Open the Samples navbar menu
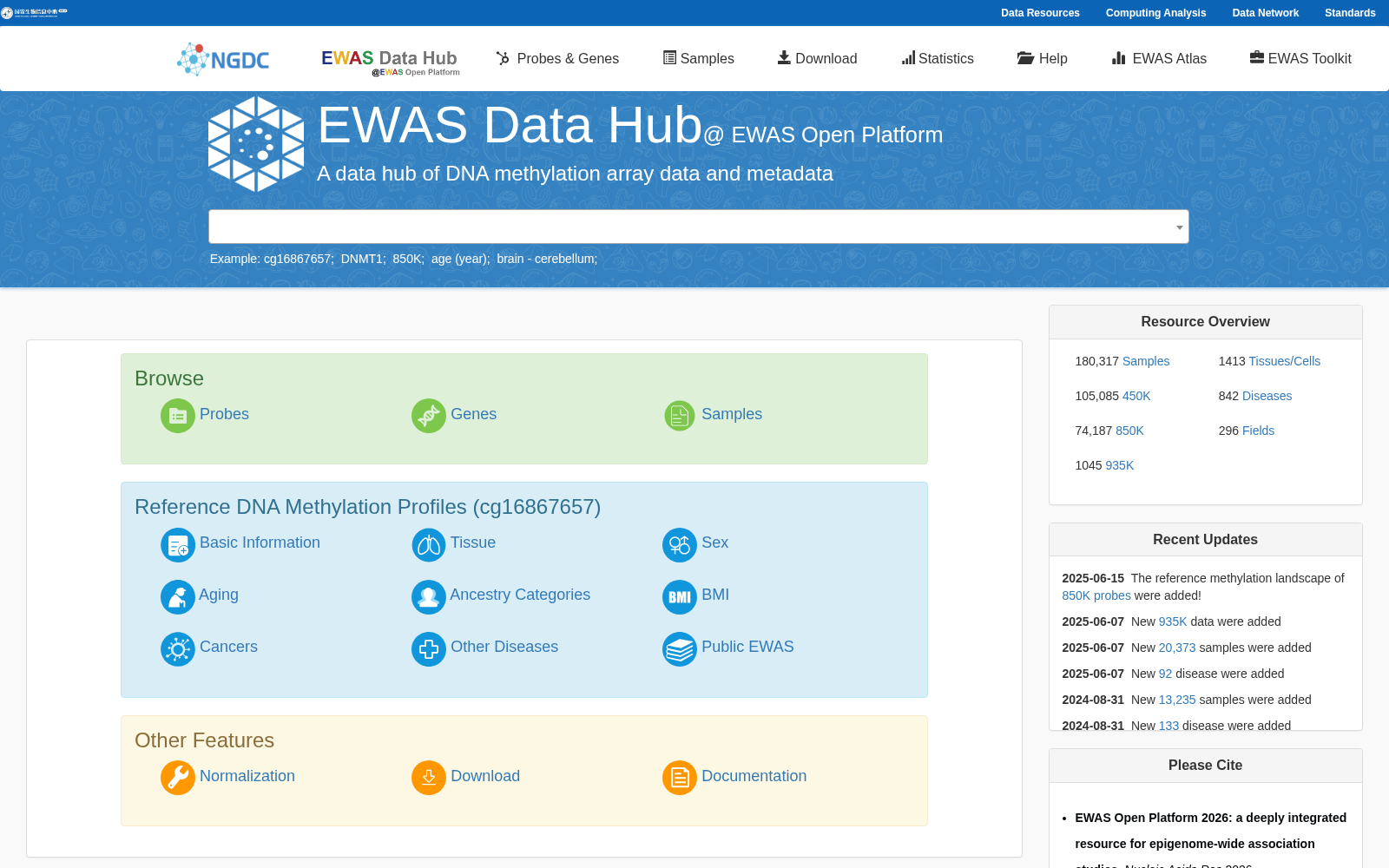 699,58
